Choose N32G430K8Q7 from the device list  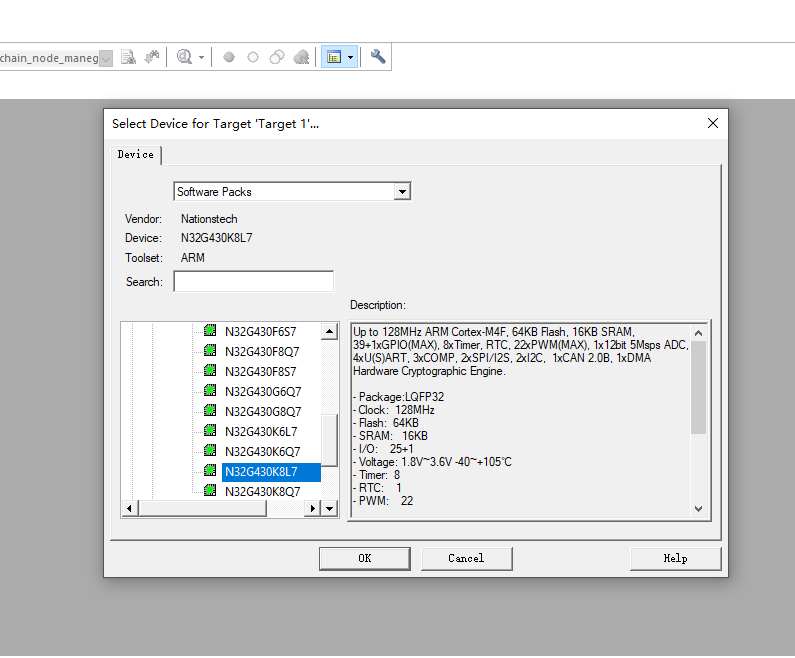tap(262, 491)
